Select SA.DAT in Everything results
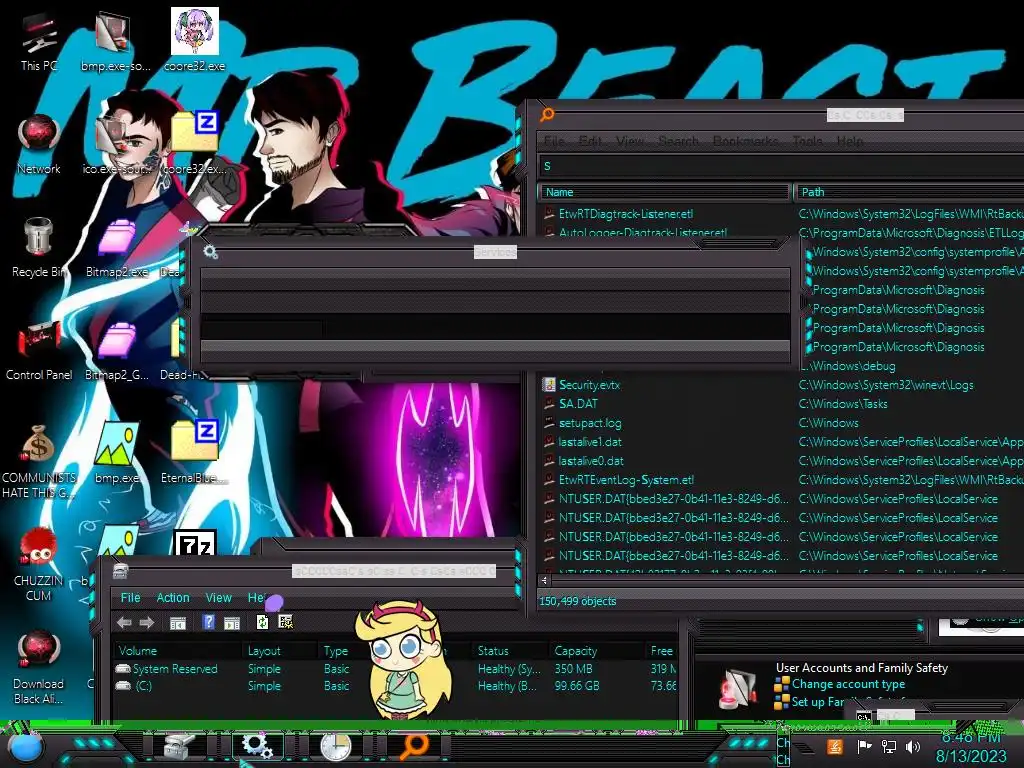The width and height of the screenshot is (1024, 768). pyautogui.click(x=578, y=404)
